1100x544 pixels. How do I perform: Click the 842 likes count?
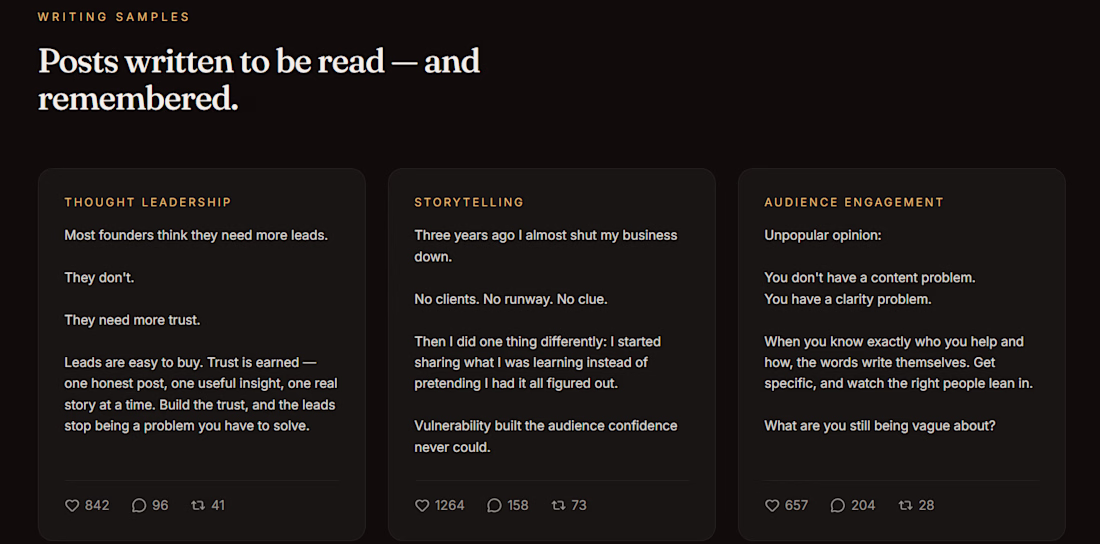pos(97,505)
